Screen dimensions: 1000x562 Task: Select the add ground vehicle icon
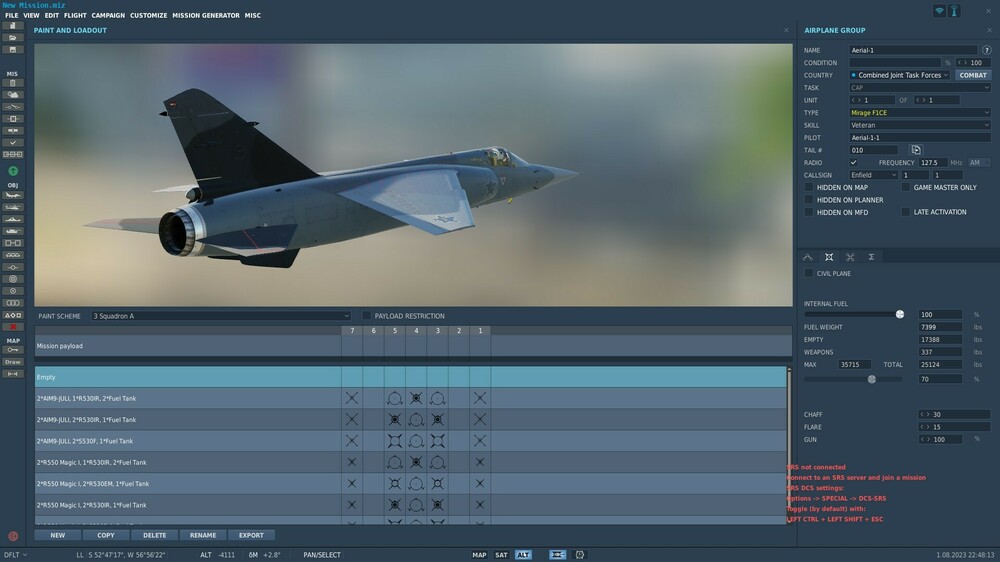pyautogui.click(x=12, y=231)
